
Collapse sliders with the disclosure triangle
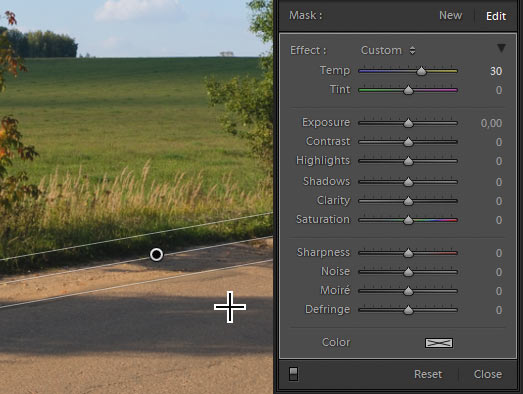pos(501,48)
